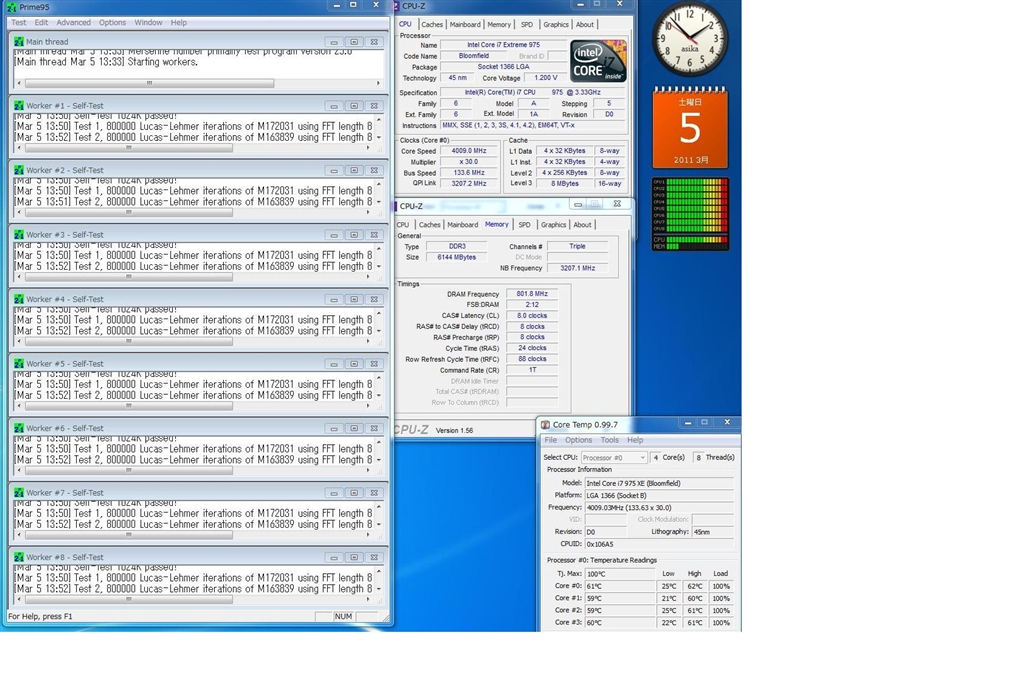
Task: Switch to CPU tab in CPU-Z timings window
Action: coord(403,225)
